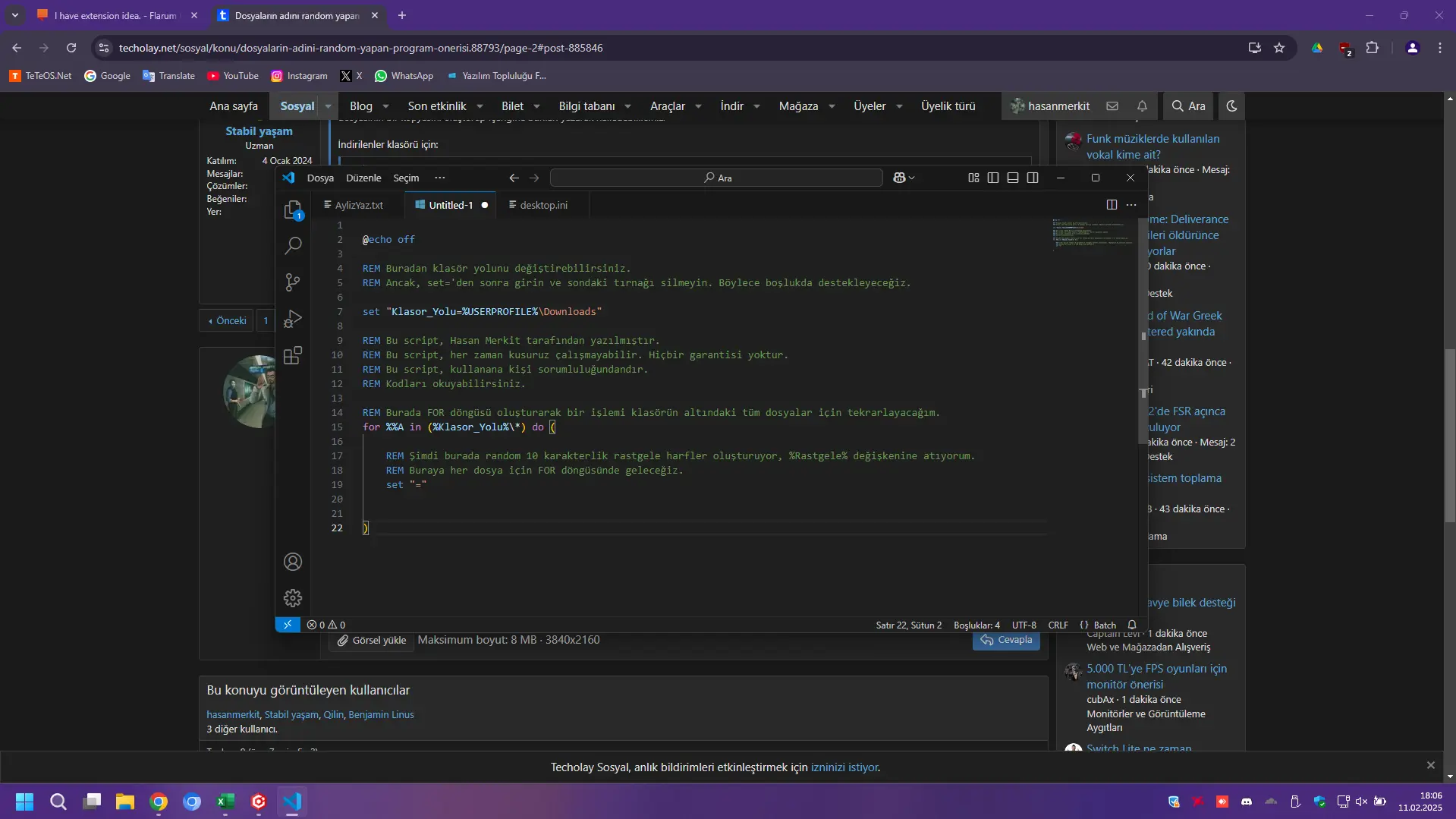Show more VS Code menus ellipsis
1456x819 pixels.
tap(439, 178)
